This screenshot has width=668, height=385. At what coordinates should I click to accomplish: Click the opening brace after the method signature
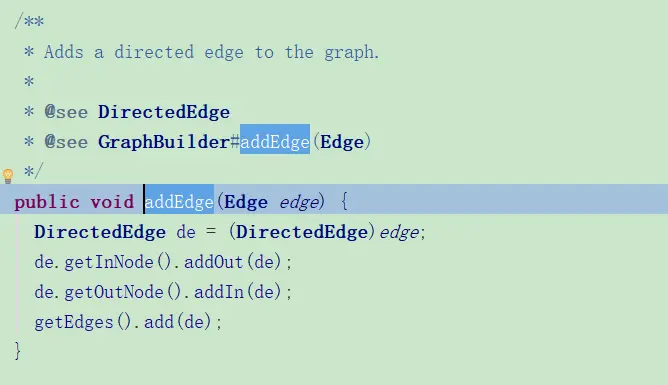(345, 201)
